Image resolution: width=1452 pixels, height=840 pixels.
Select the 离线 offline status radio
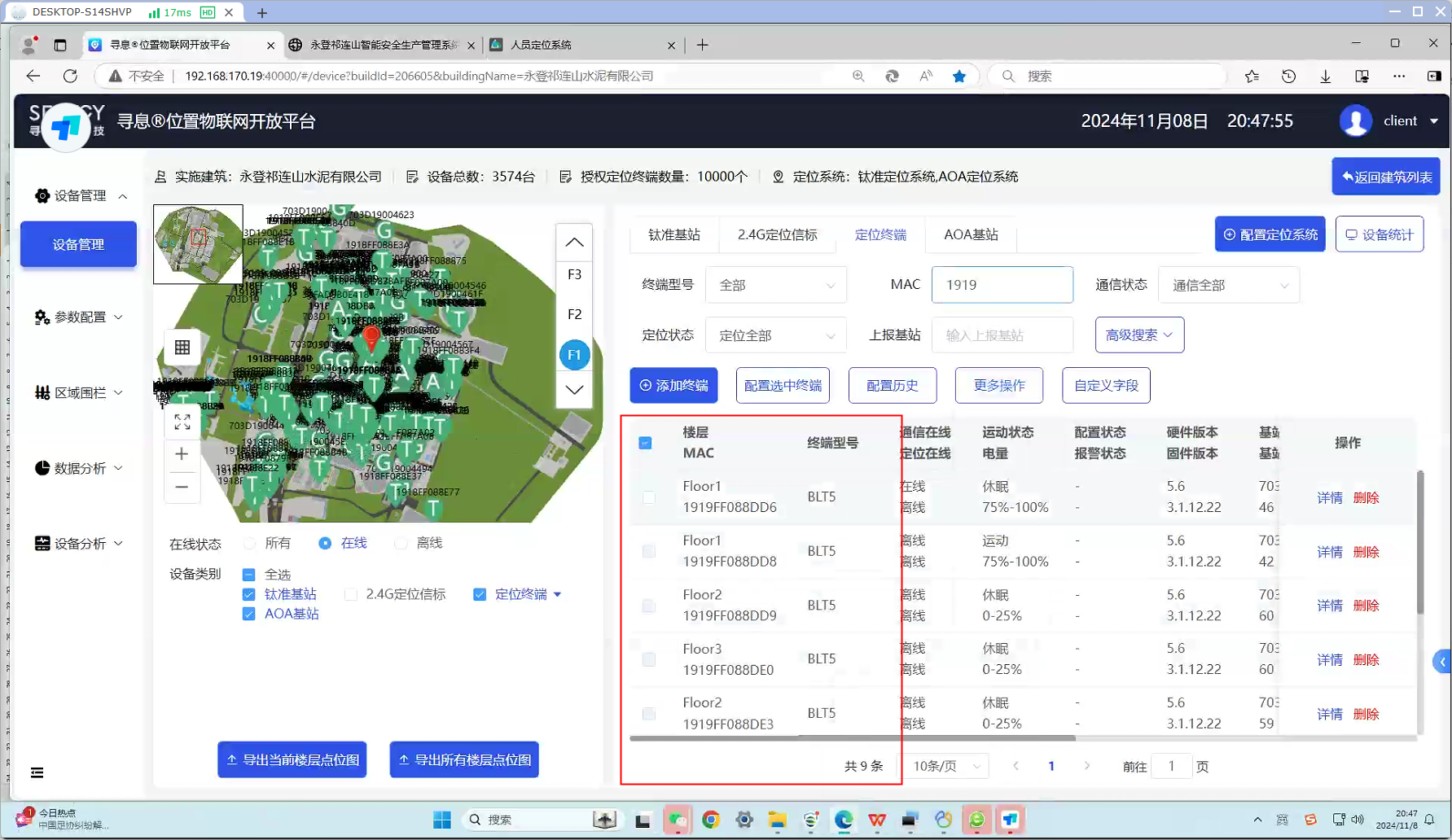coord(401,543)
